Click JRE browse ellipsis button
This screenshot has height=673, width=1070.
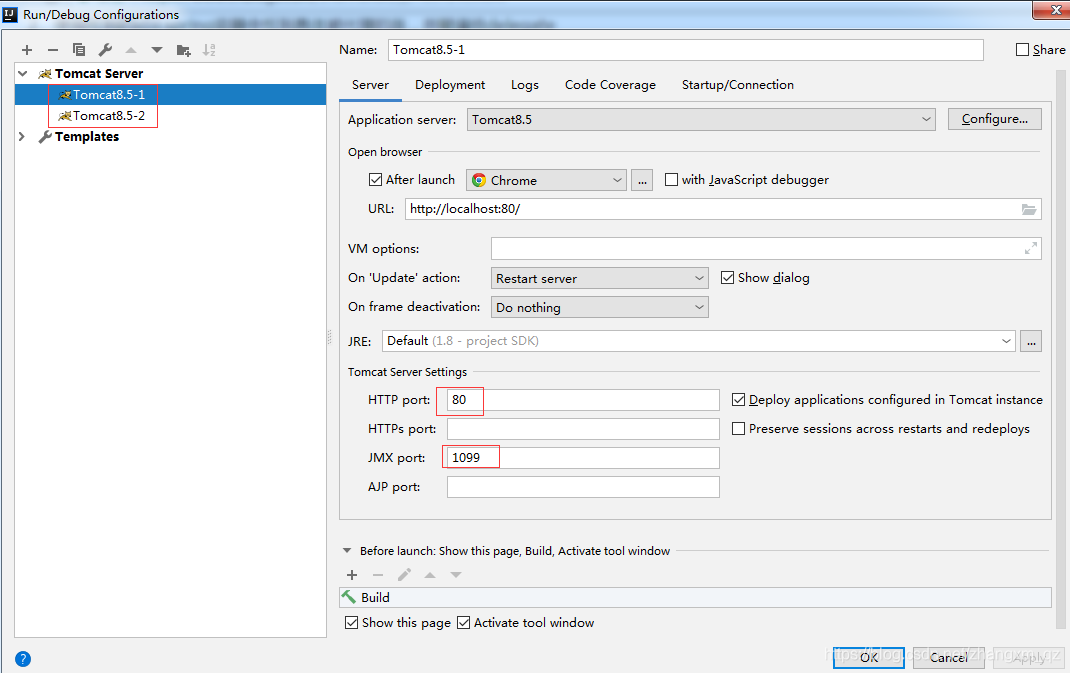(x=1031, y=341)
